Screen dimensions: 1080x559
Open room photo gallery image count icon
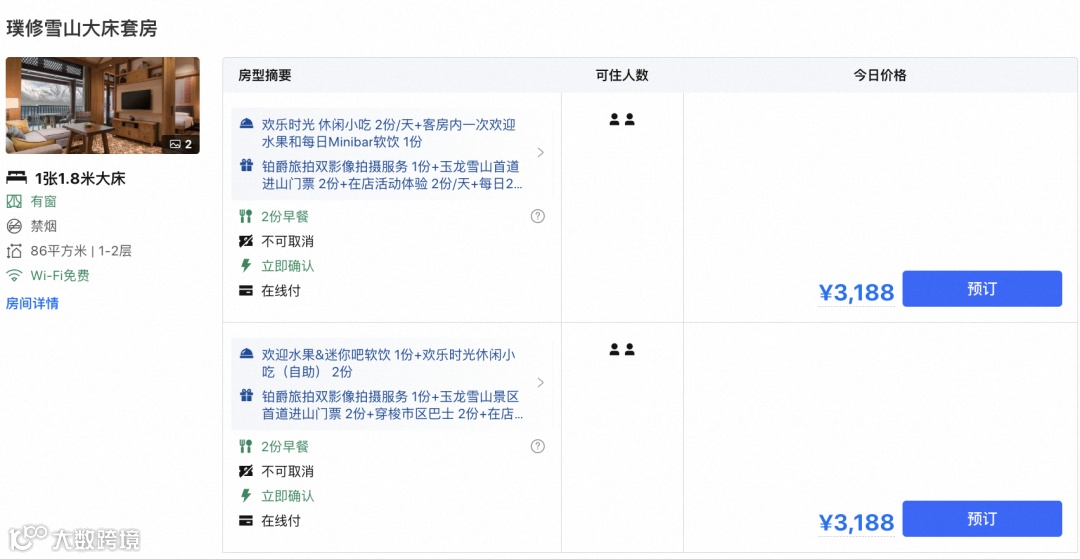point(180,144)
